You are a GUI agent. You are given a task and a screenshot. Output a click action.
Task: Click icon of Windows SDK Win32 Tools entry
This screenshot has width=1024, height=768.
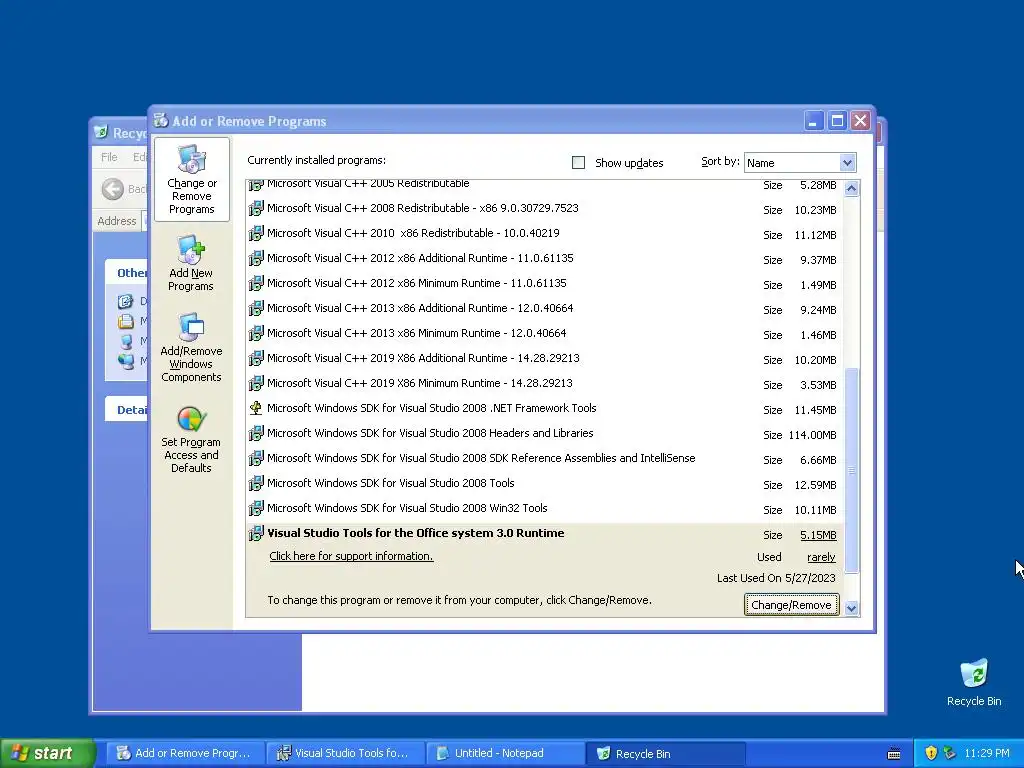point(256,508)
